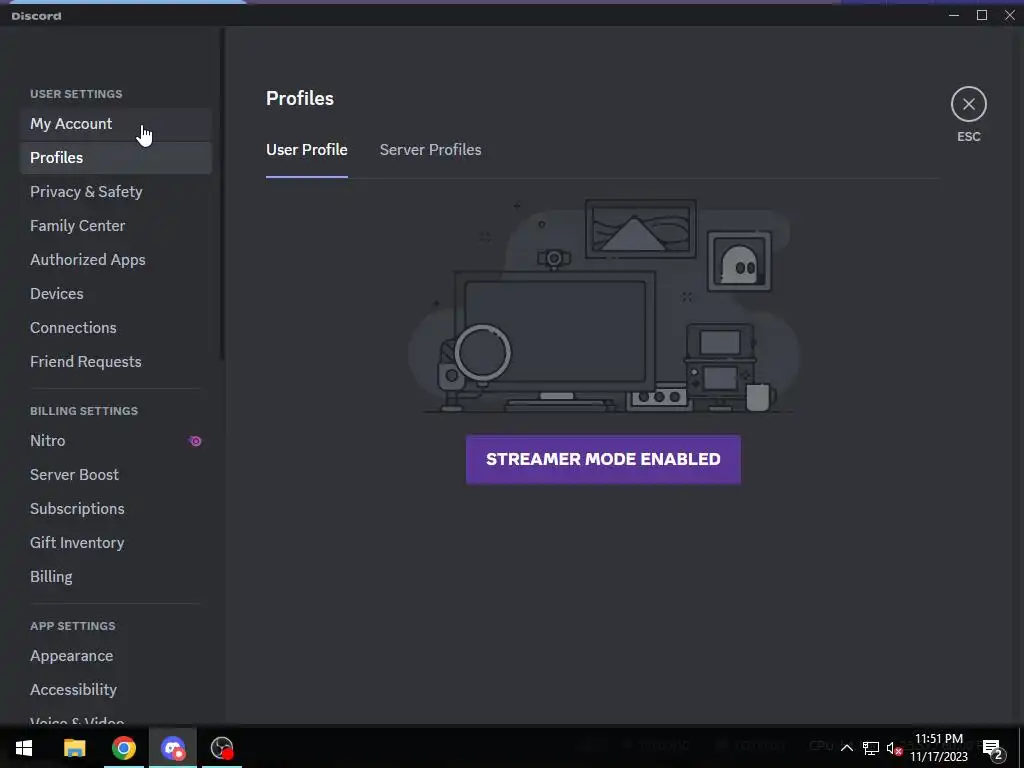Open the OBS Studio taskbar icon
Viewport: 1024px width, 768px height.
coord(222,748)
